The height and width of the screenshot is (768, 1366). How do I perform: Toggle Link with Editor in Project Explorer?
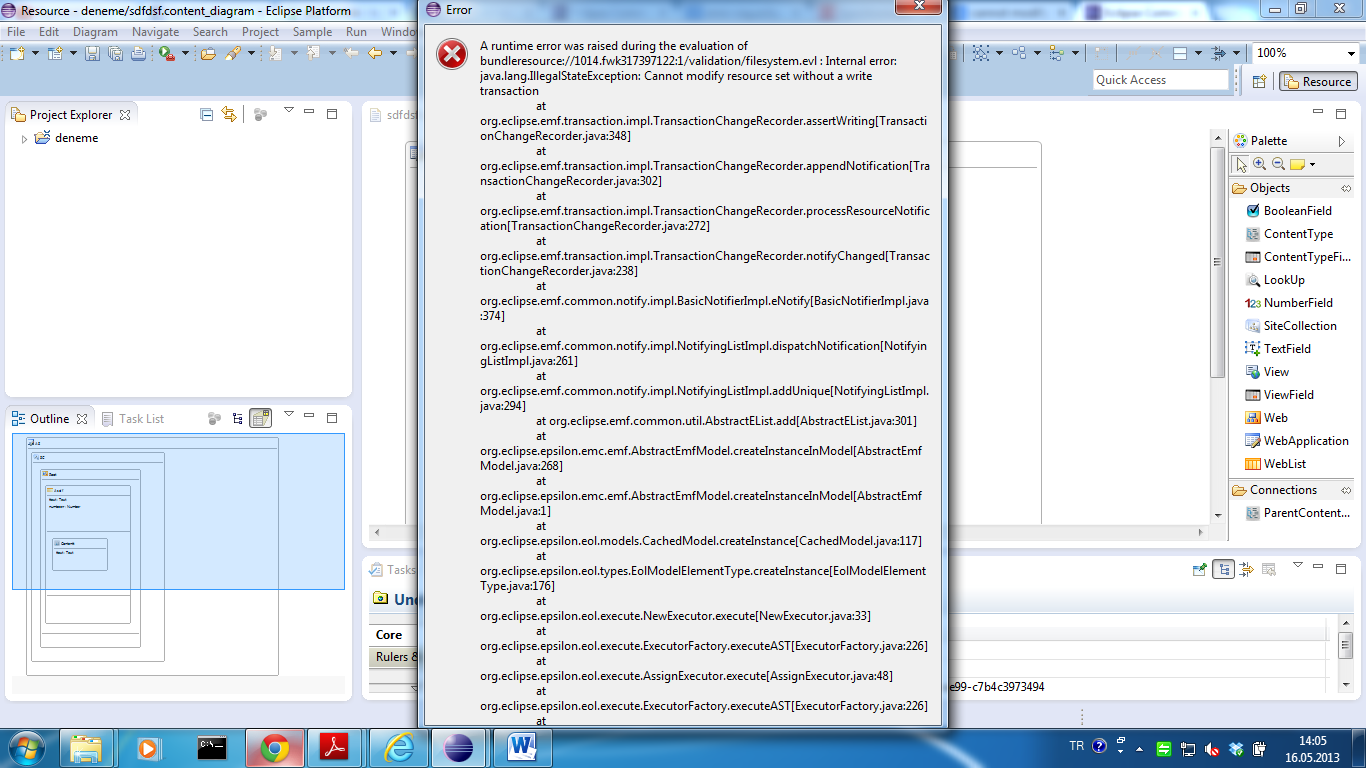[229, 115]
